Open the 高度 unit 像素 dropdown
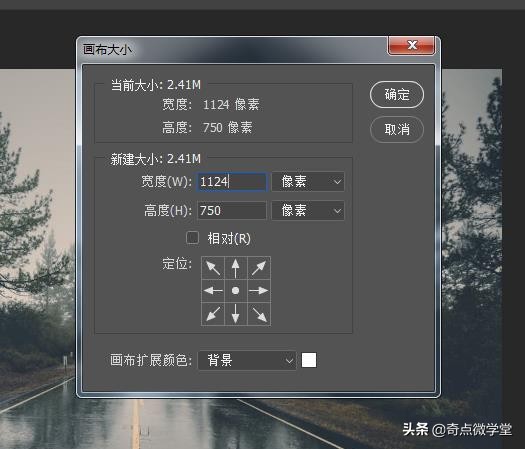Viewport: 525px width, 449px height. point(308,211)
